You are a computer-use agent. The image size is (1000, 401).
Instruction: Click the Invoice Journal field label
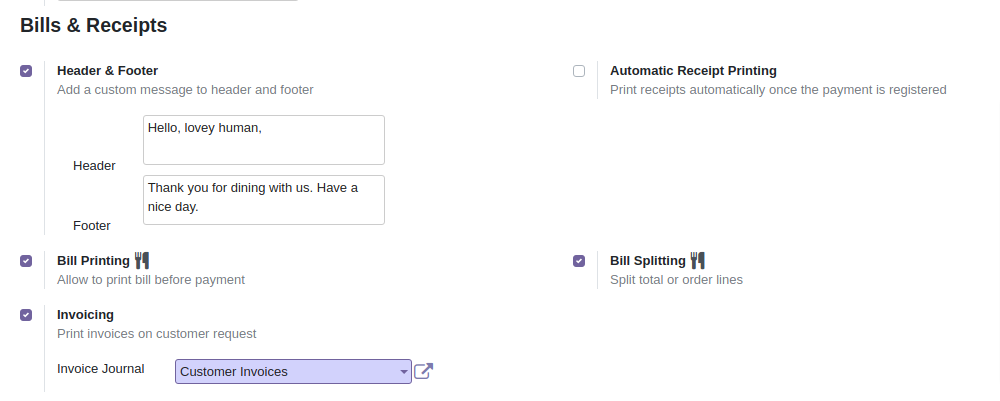pos(100,368)
